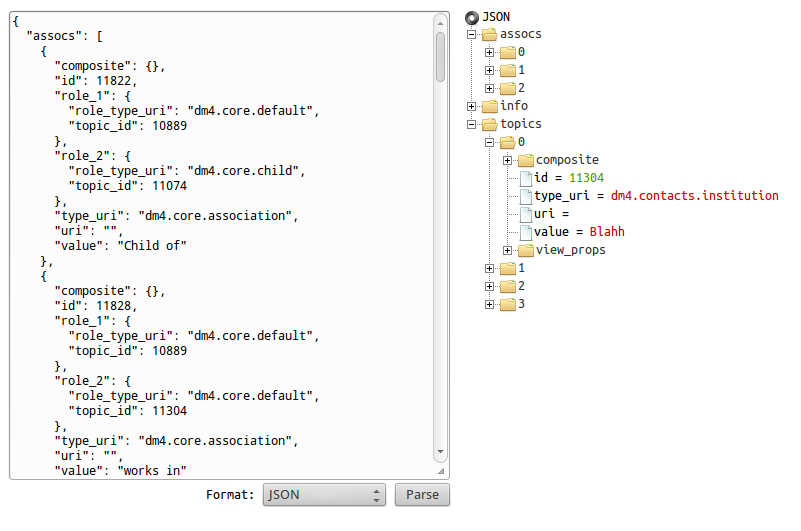
Task: Click the info folder icon
Action: point(490,106)
